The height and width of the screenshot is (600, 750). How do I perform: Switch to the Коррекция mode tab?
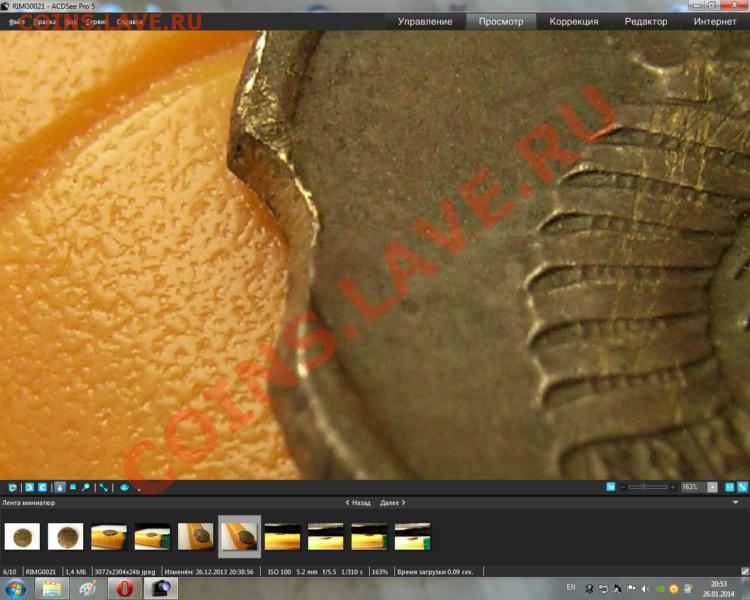[x=574, y=22]
